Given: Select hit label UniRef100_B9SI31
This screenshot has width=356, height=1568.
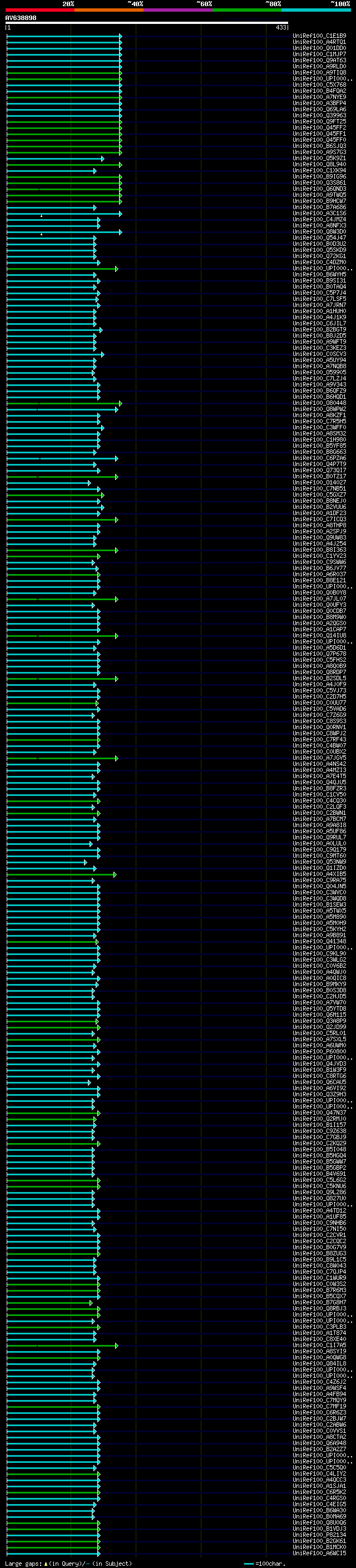Looking at the screenshot, I should pos(319,280).
